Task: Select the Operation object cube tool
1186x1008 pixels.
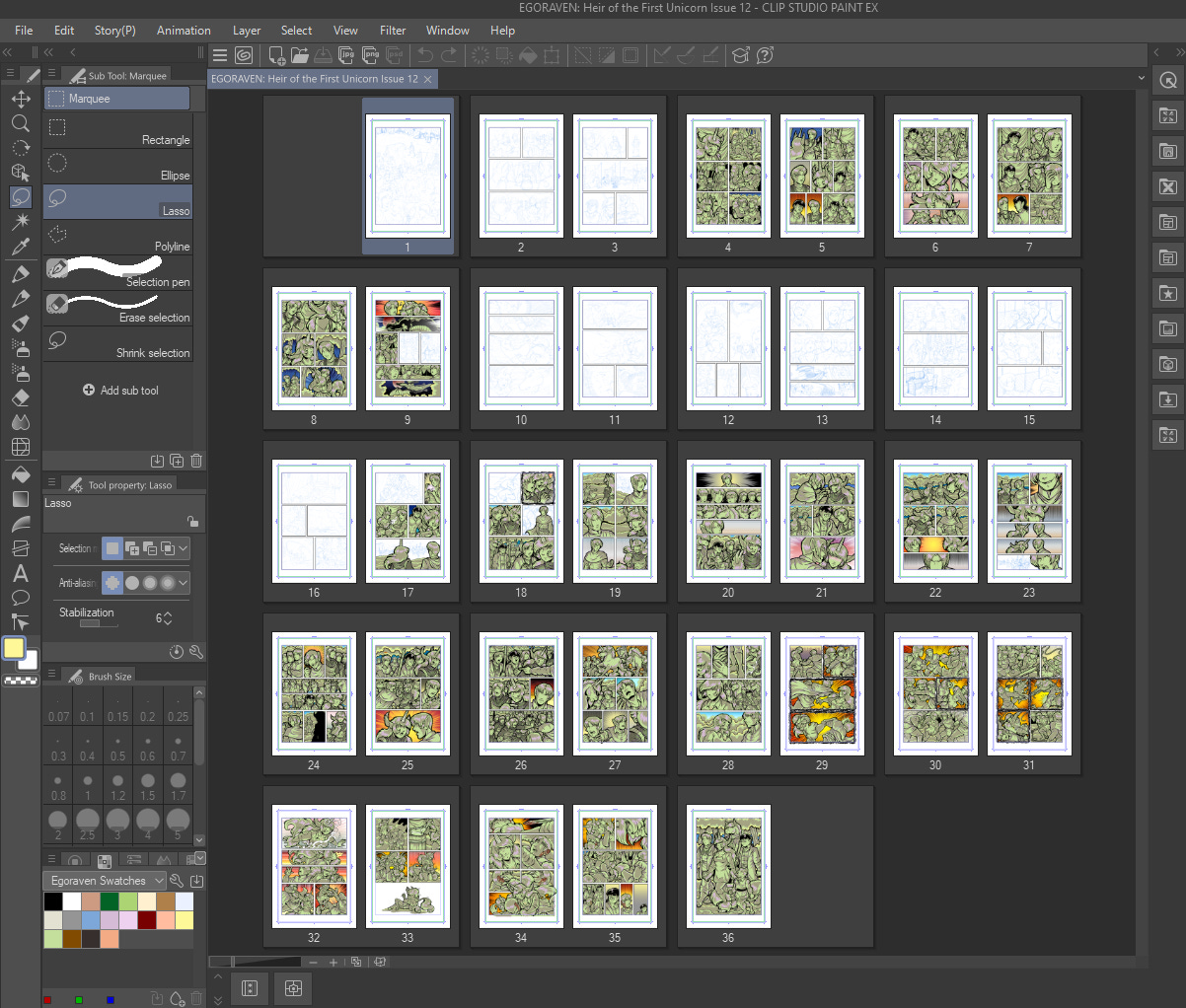Action: pos(21,173)
